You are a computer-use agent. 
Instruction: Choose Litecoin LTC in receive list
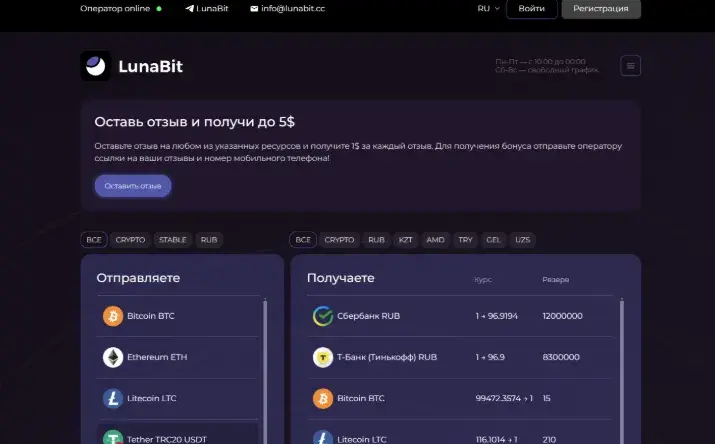(362, 439)
